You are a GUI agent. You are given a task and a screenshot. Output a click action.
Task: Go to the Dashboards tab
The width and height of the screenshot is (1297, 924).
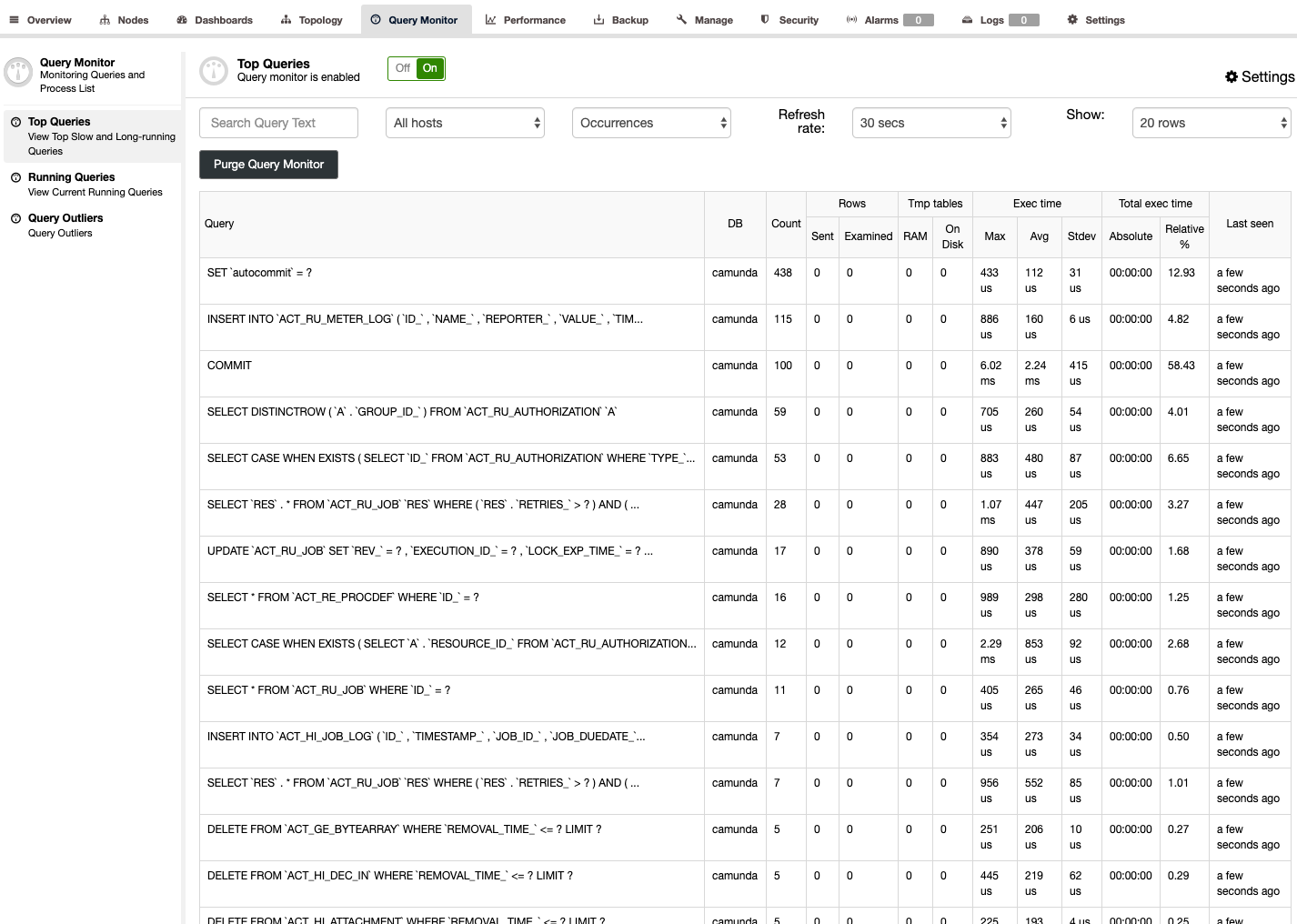click(215, 20)
